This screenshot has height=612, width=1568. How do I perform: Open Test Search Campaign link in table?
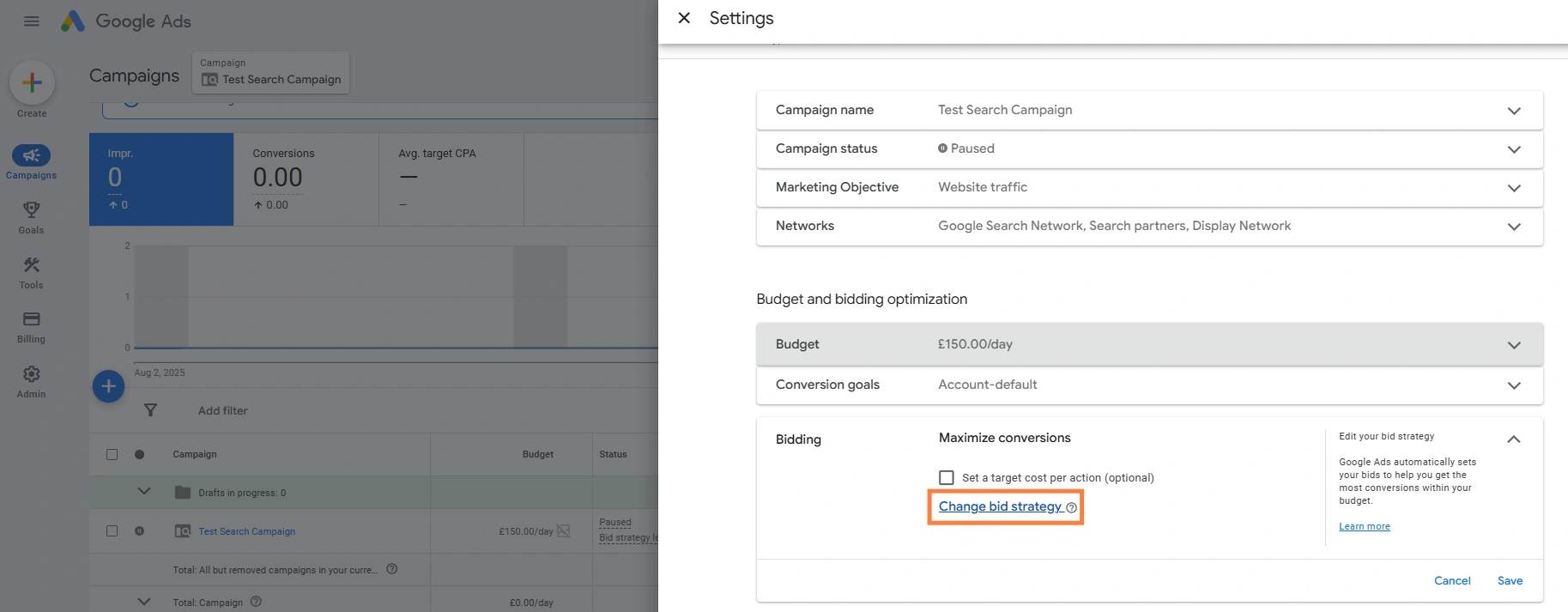[247, 531]
